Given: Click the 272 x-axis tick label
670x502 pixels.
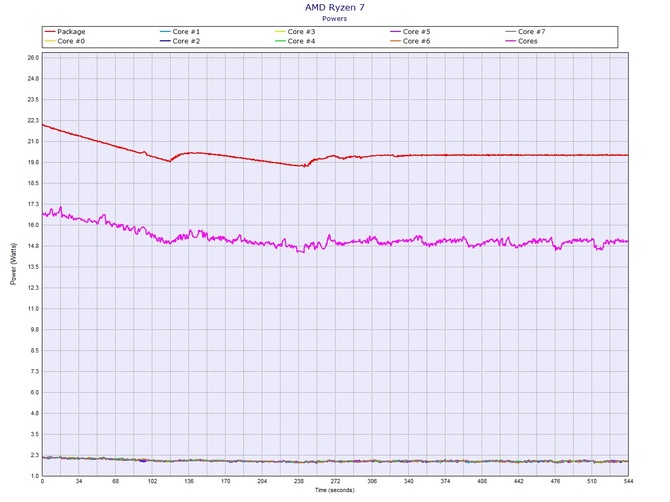Looking at the screenshot, I should (335, 481).
